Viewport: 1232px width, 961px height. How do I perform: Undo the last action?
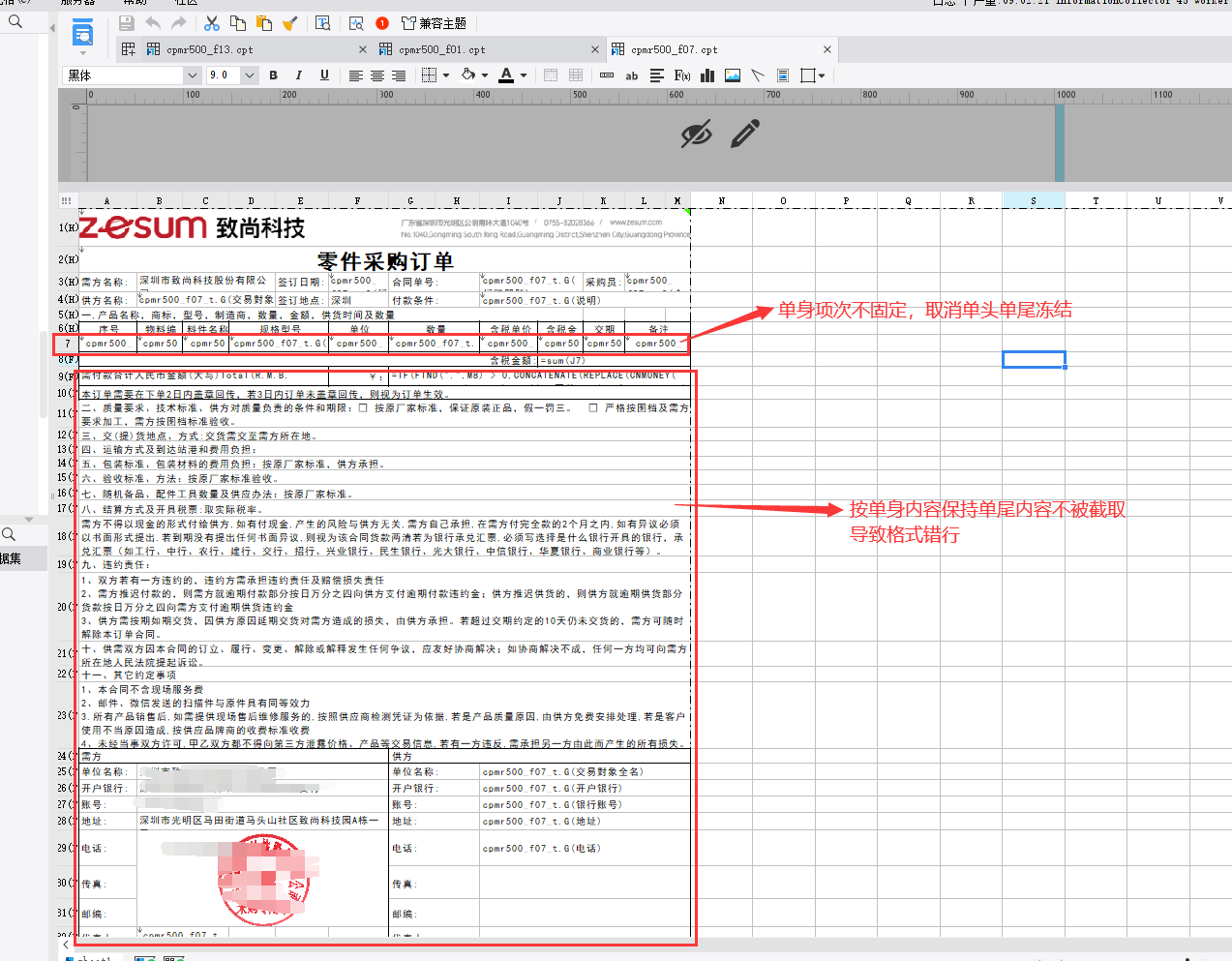153,23
